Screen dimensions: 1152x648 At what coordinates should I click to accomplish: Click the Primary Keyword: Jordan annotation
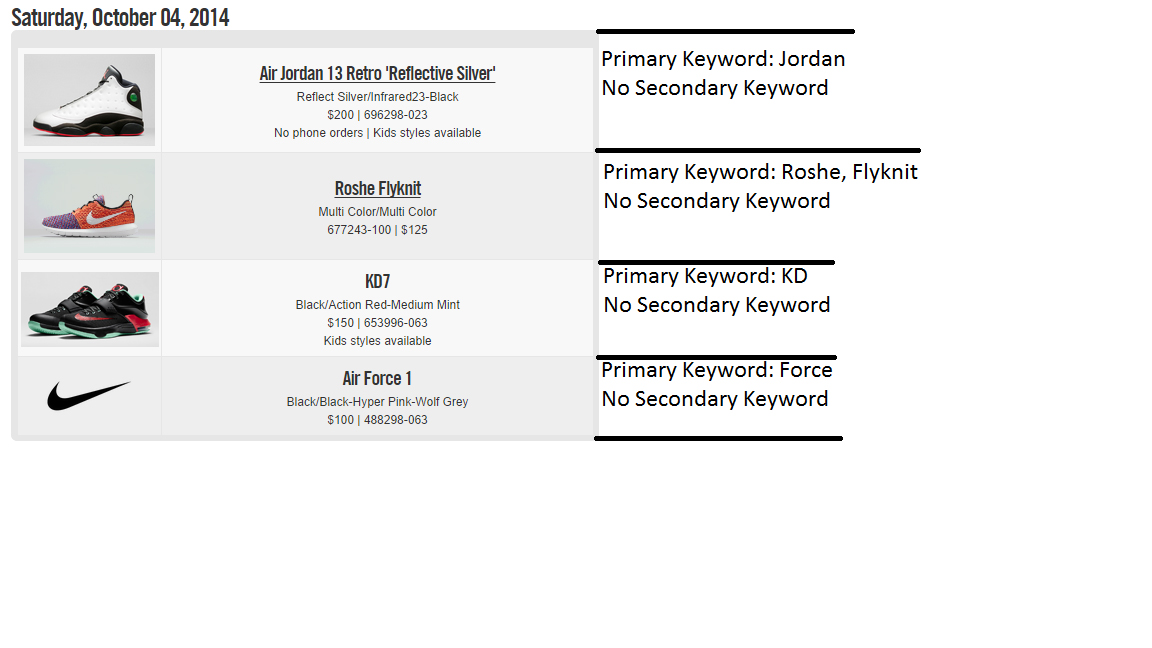coord(723,59)
